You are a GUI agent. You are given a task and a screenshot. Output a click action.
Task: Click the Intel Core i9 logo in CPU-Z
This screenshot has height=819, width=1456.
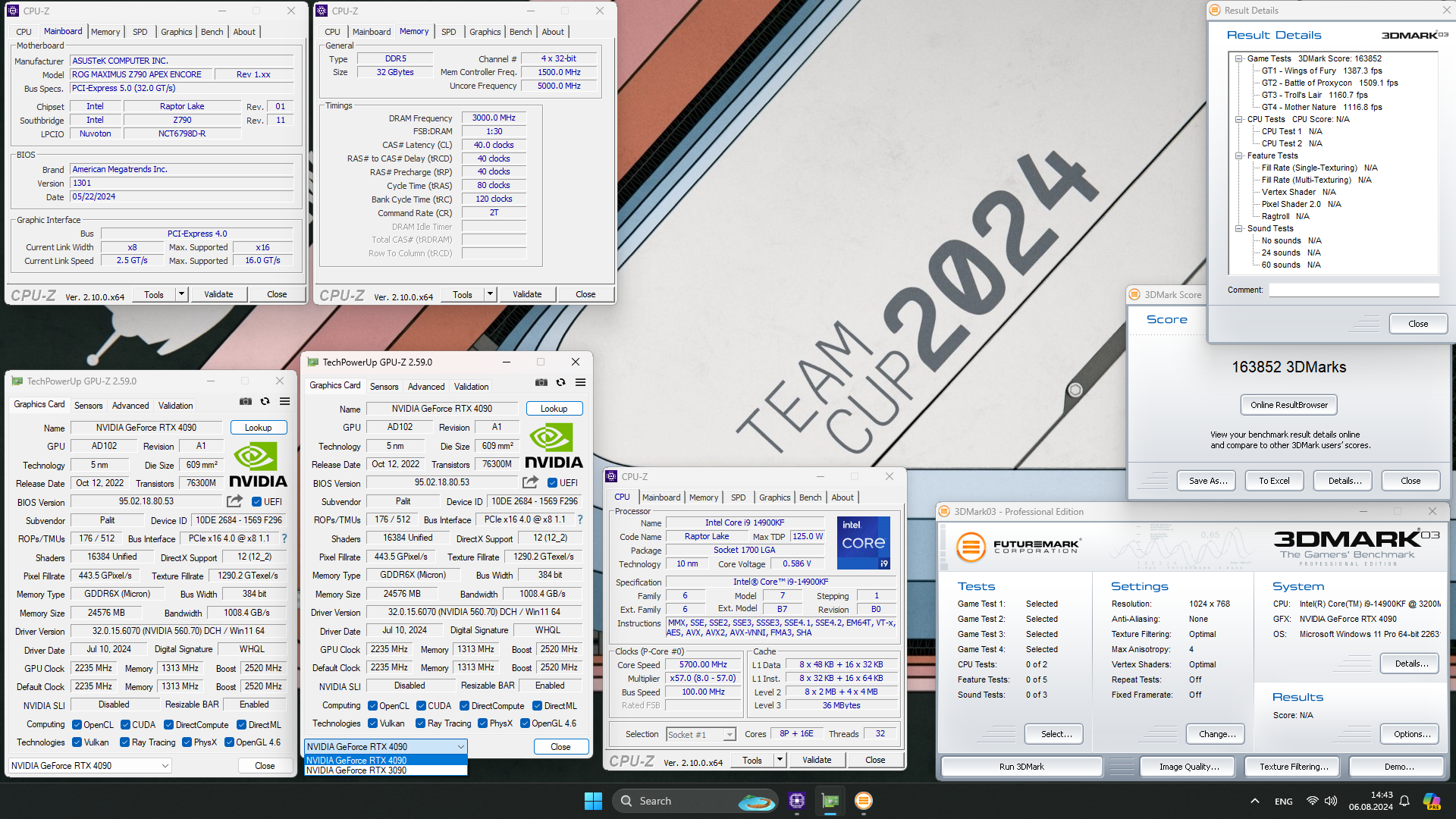[x=863, y=543]
